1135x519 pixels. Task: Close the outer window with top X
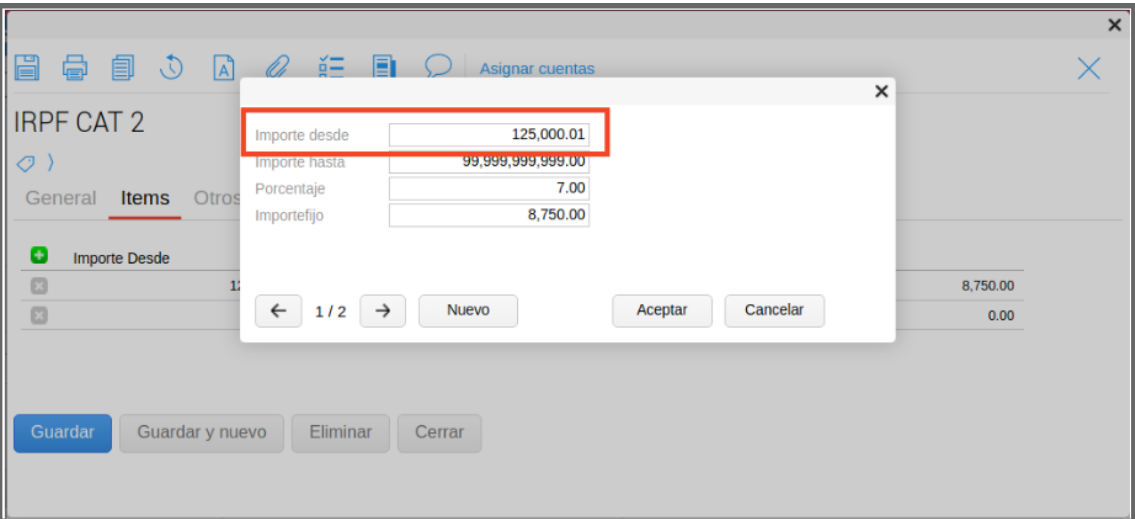click(x=1115, y=25)
